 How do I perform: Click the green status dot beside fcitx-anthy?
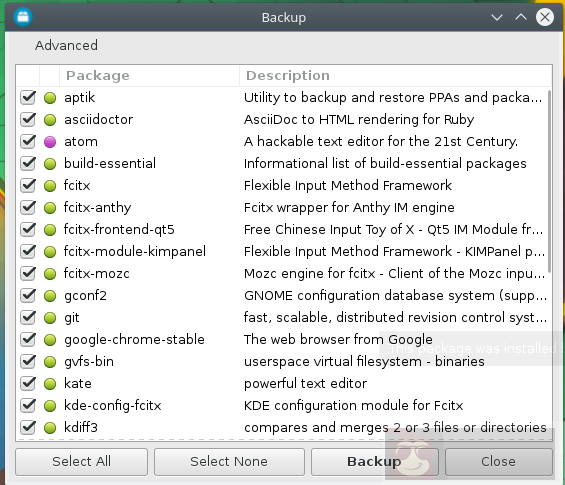[x=50, y=208]
